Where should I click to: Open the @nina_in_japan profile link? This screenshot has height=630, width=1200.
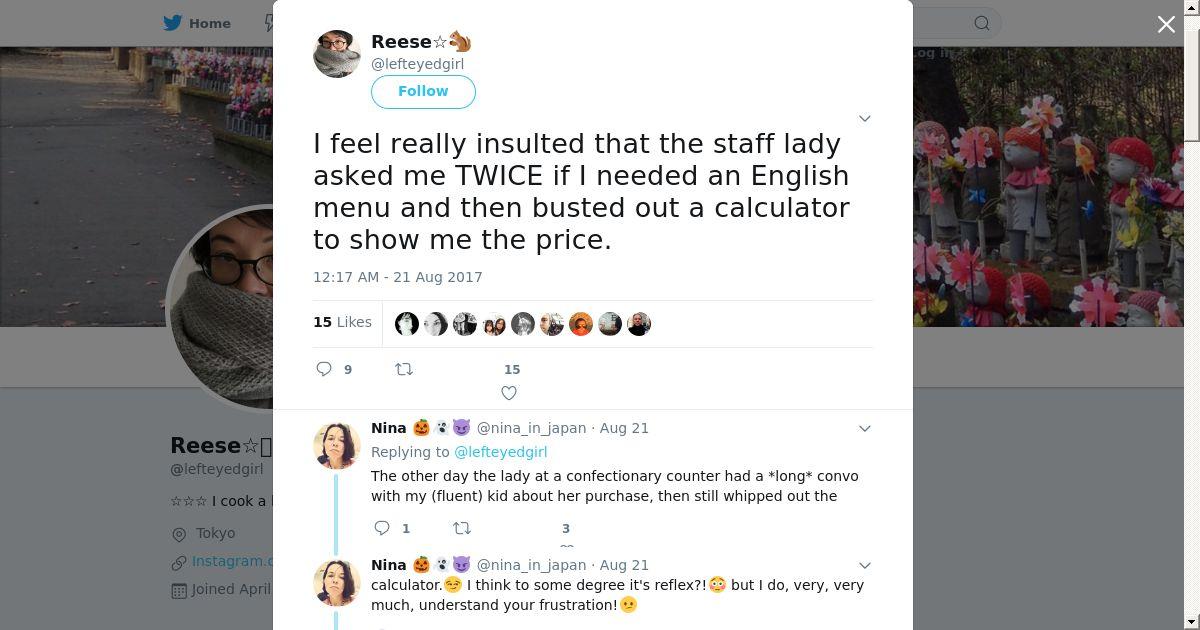(531, 428)
